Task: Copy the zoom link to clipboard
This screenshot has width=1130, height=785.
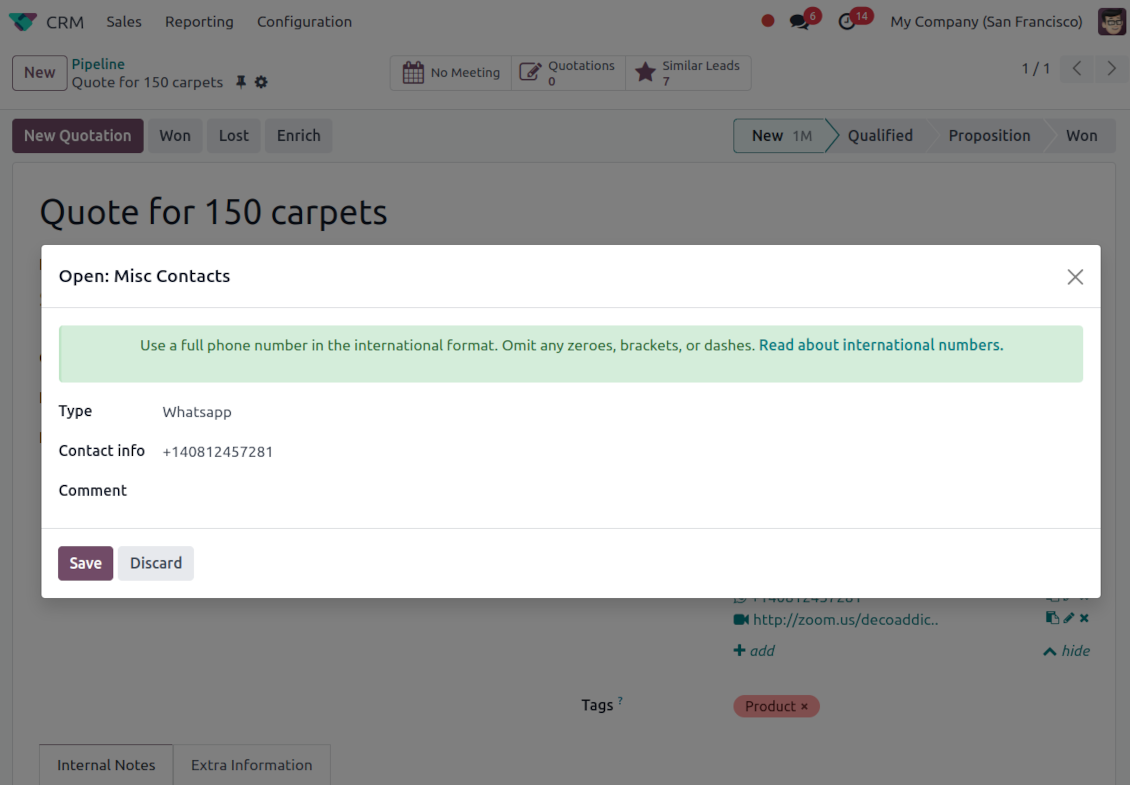Action: point(1052,619)
